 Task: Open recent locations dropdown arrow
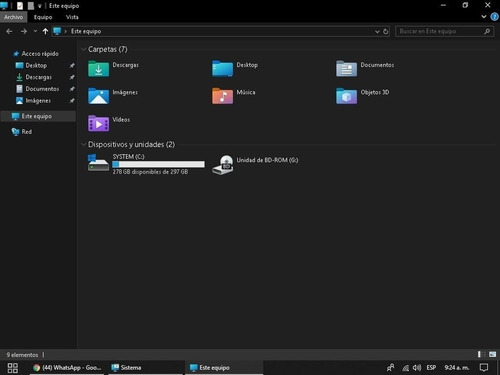click(x=35, y=31)
